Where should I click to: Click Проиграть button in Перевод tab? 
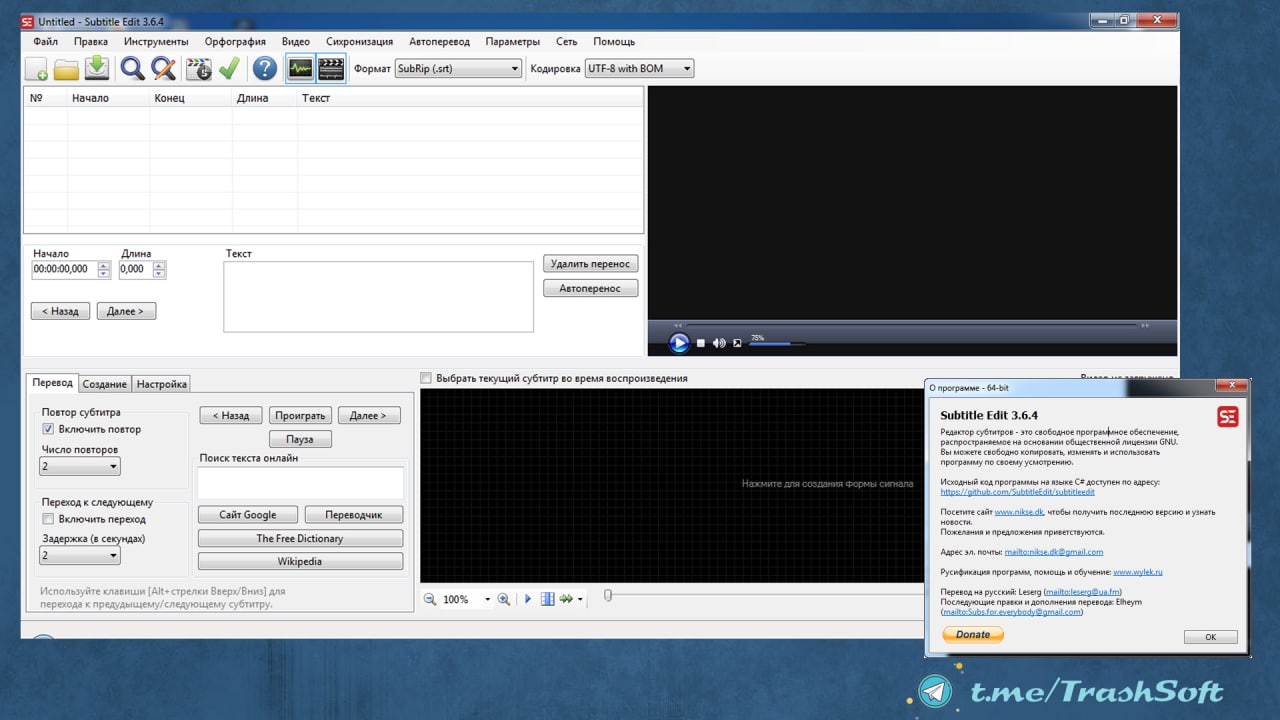tap(300, 415)
